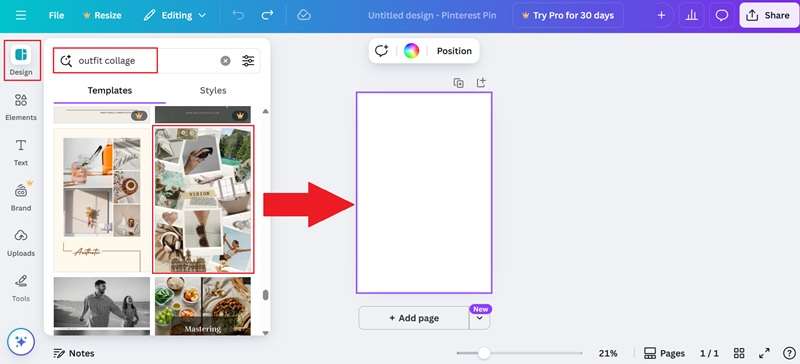Select the vision board photo collage template

[203, 200]
